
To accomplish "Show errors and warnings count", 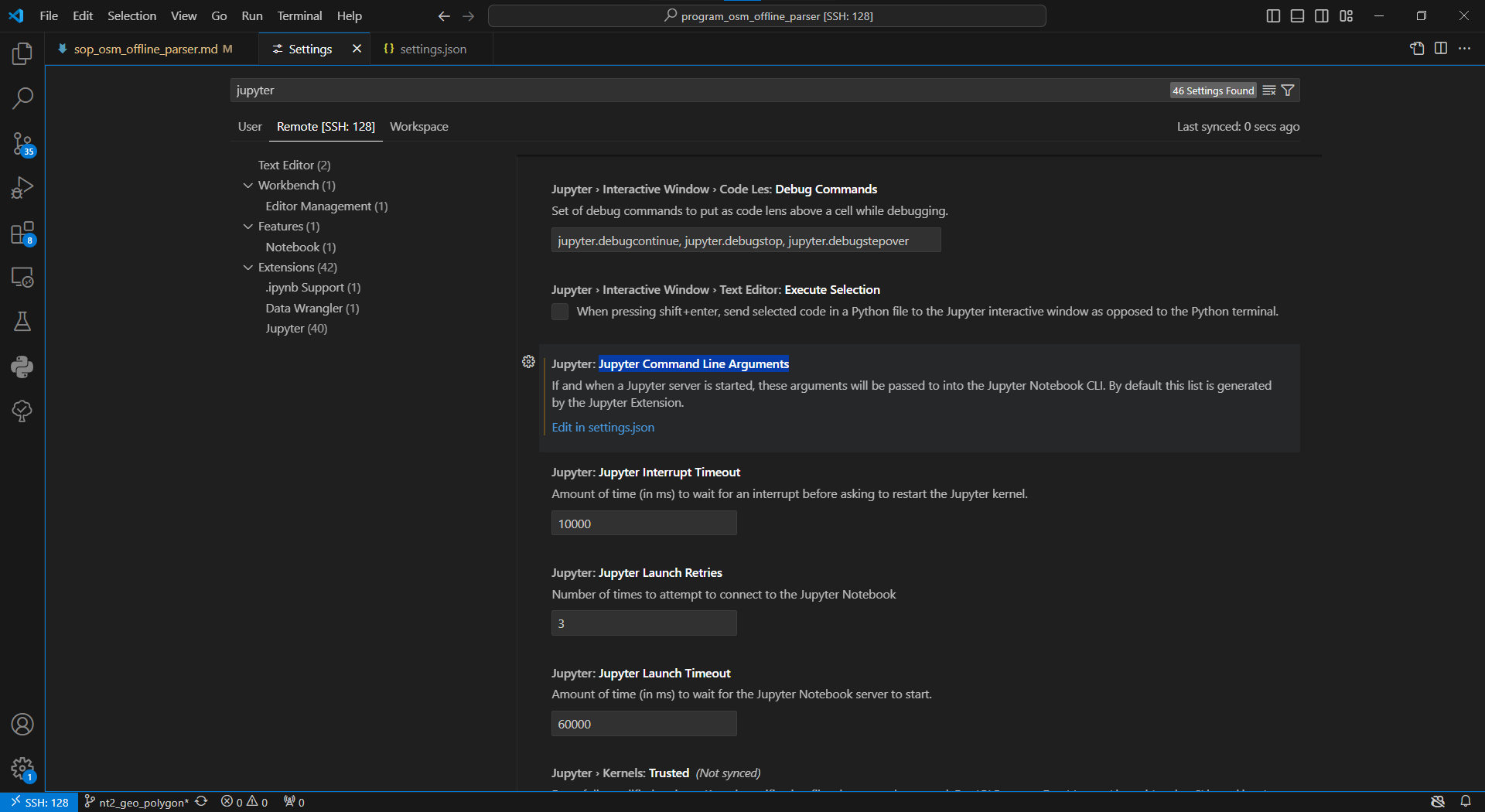I will pos(244,802).
